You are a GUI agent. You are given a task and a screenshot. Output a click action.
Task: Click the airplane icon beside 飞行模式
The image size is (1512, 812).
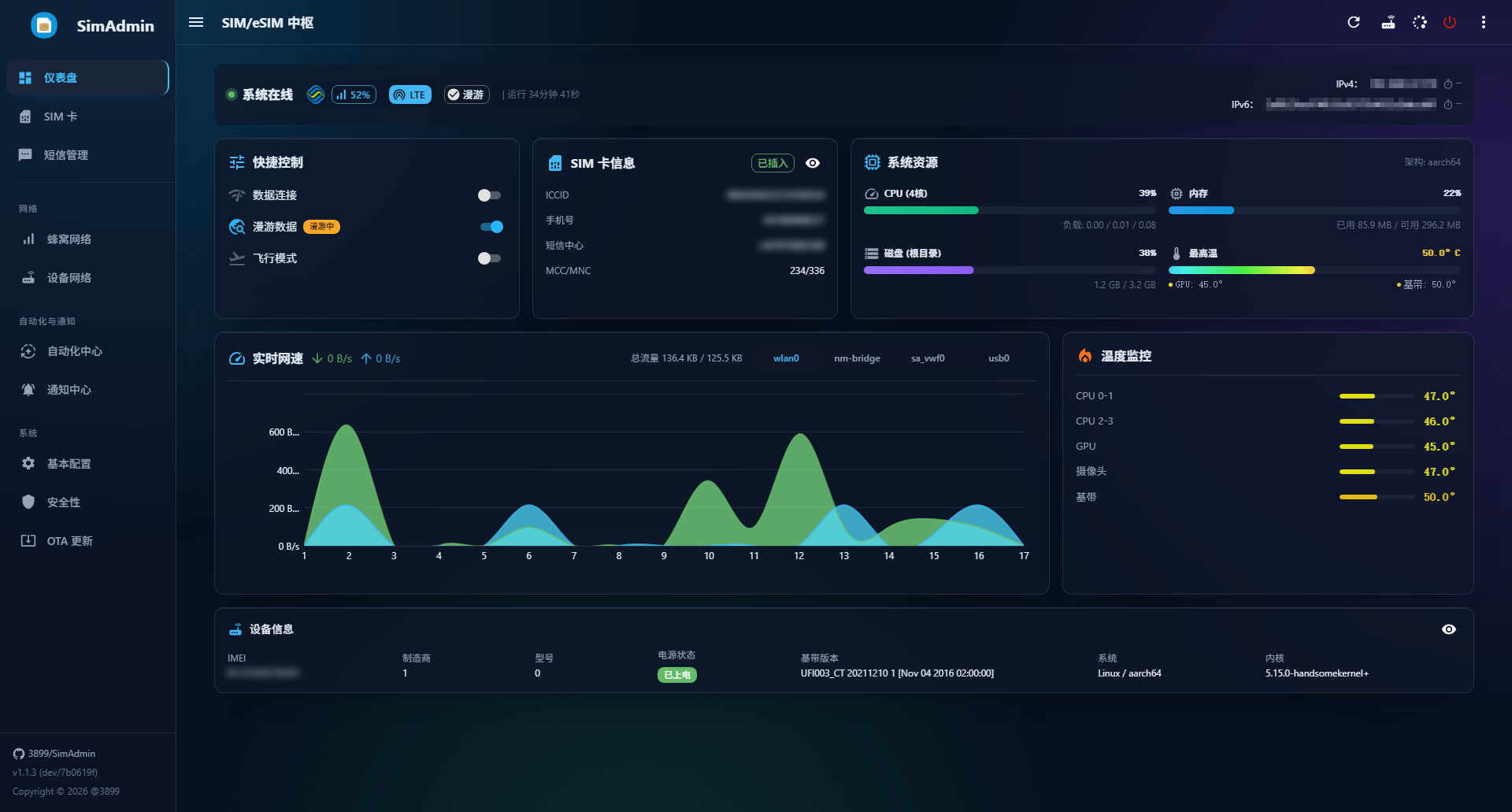(x=237, y=258)
